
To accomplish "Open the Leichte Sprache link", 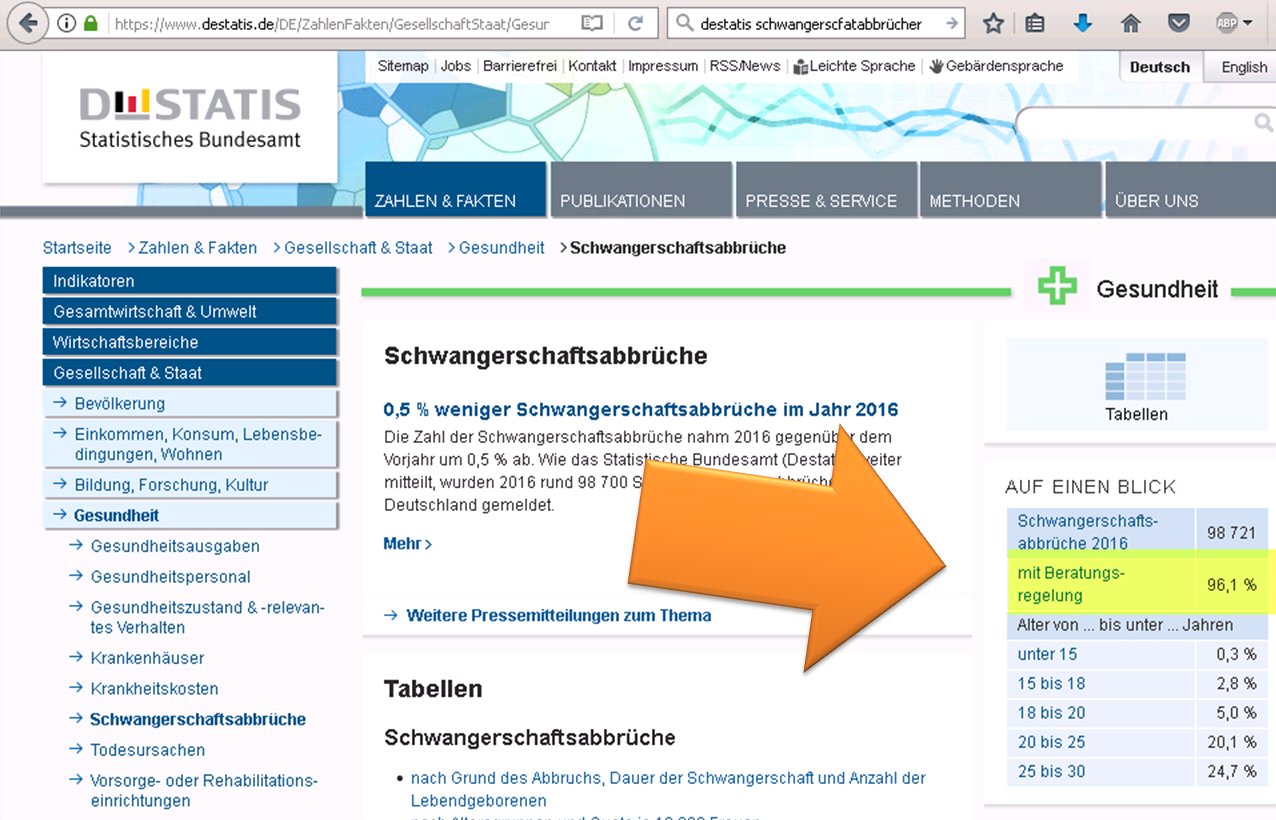I will 855,66.
